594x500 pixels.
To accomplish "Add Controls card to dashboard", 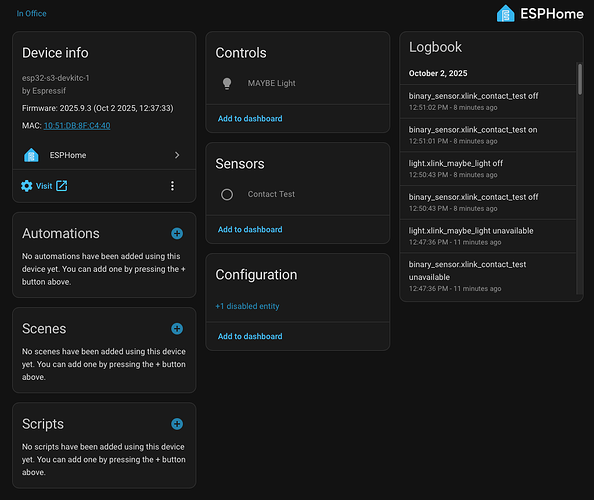I will (x=250, y=119).
